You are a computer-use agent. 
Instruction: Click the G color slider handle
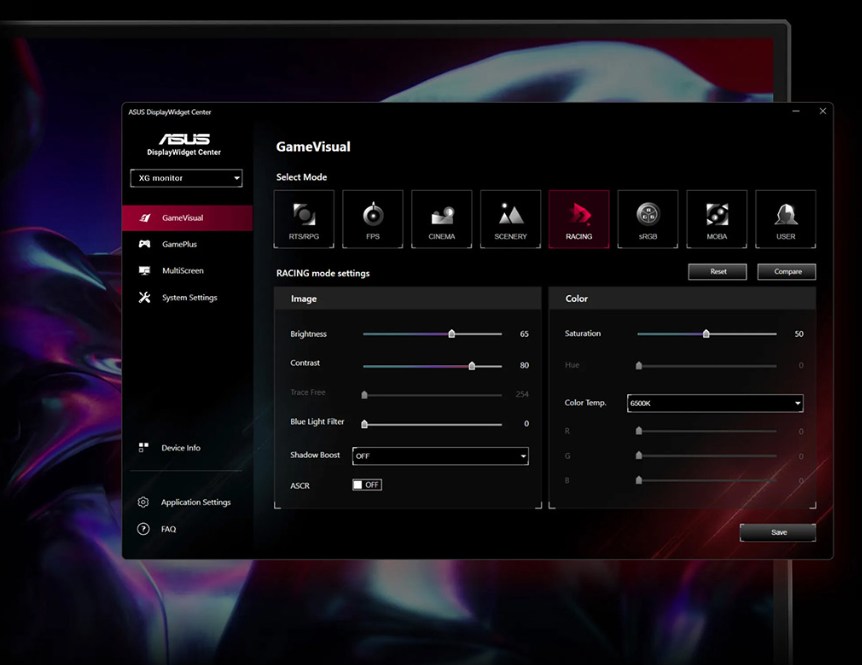639,455
